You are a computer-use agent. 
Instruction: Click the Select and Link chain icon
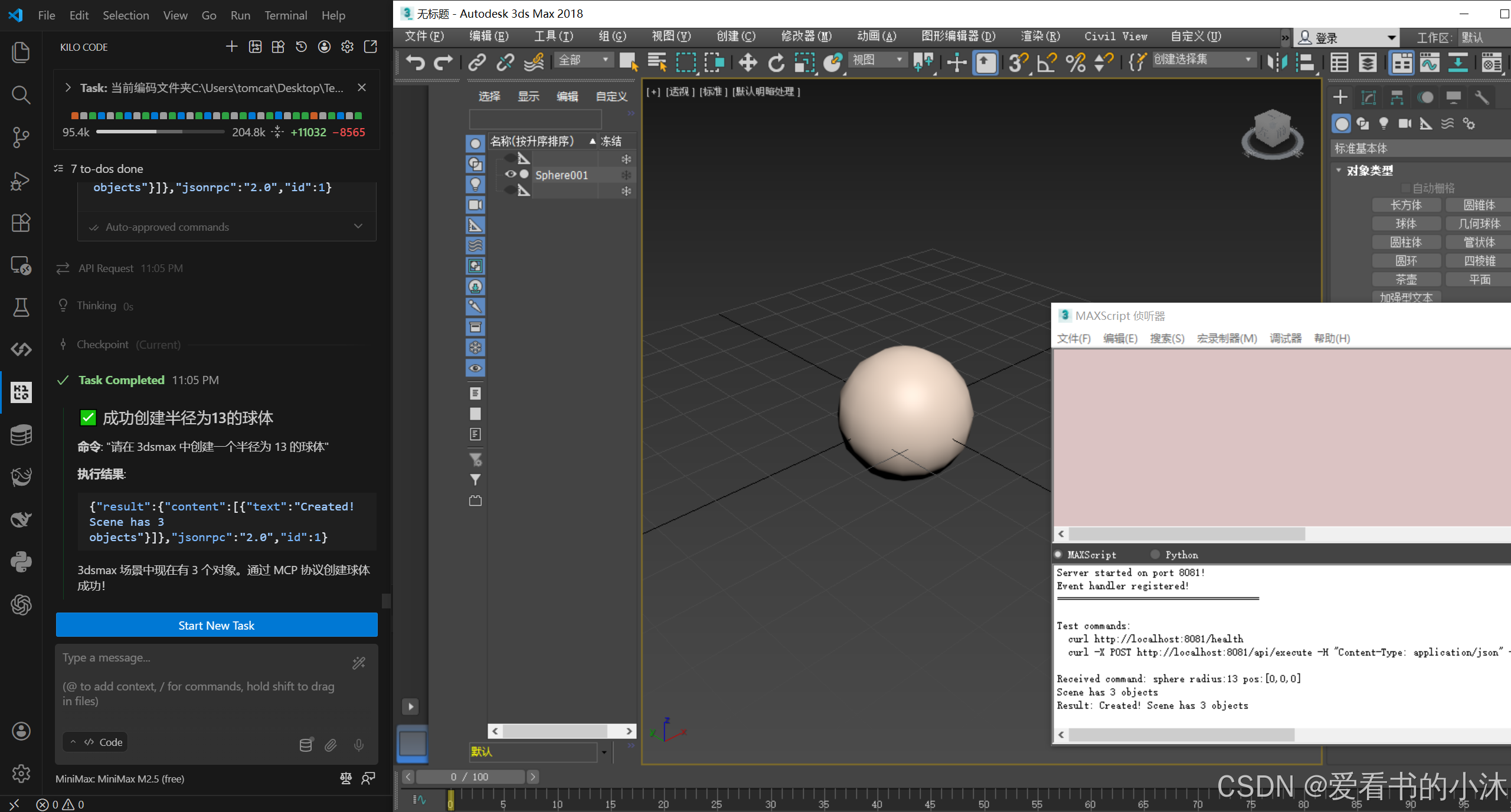(x=477, y=62)
